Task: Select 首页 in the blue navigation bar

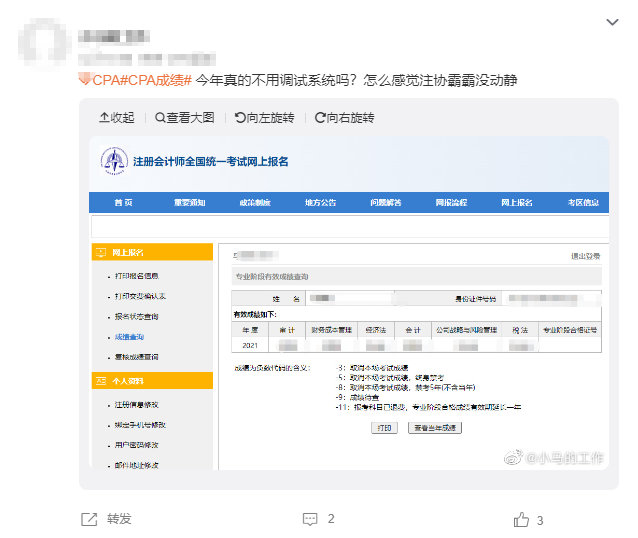Action: click(123, 202)
